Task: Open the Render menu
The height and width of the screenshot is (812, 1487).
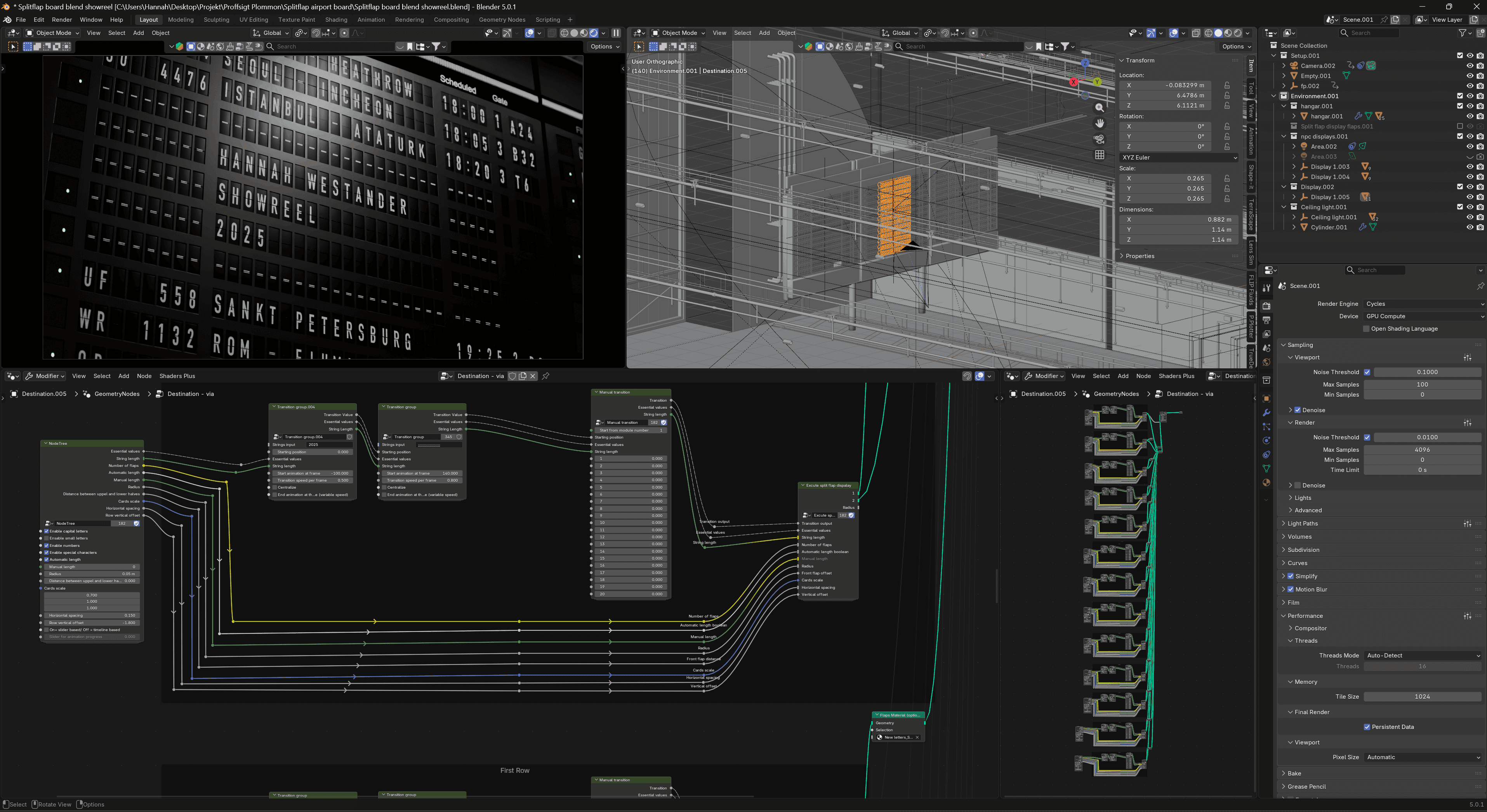Action: [x=62, y=20]
